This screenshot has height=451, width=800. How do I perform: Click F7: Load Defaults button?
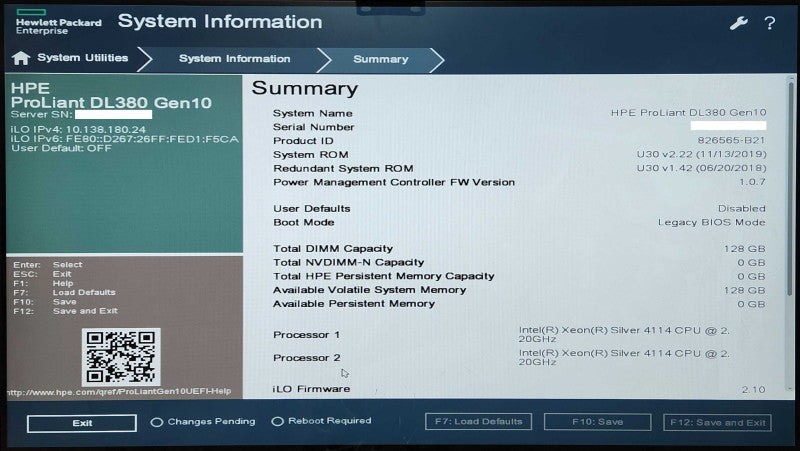coord(479,421)
